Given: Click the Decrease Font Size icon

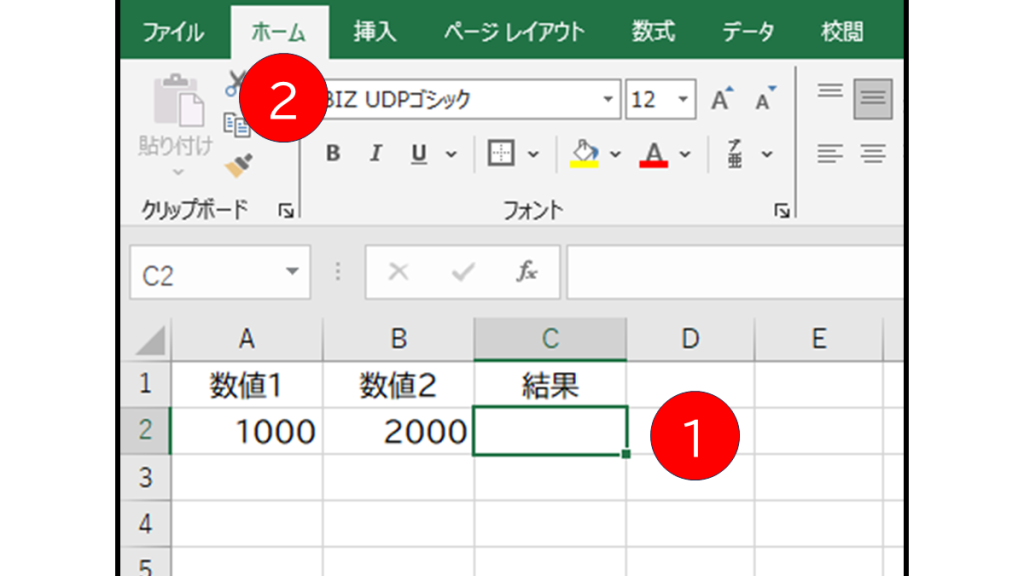Looking at the screenshot, I should pyautogui.click(x=763, y=98).
